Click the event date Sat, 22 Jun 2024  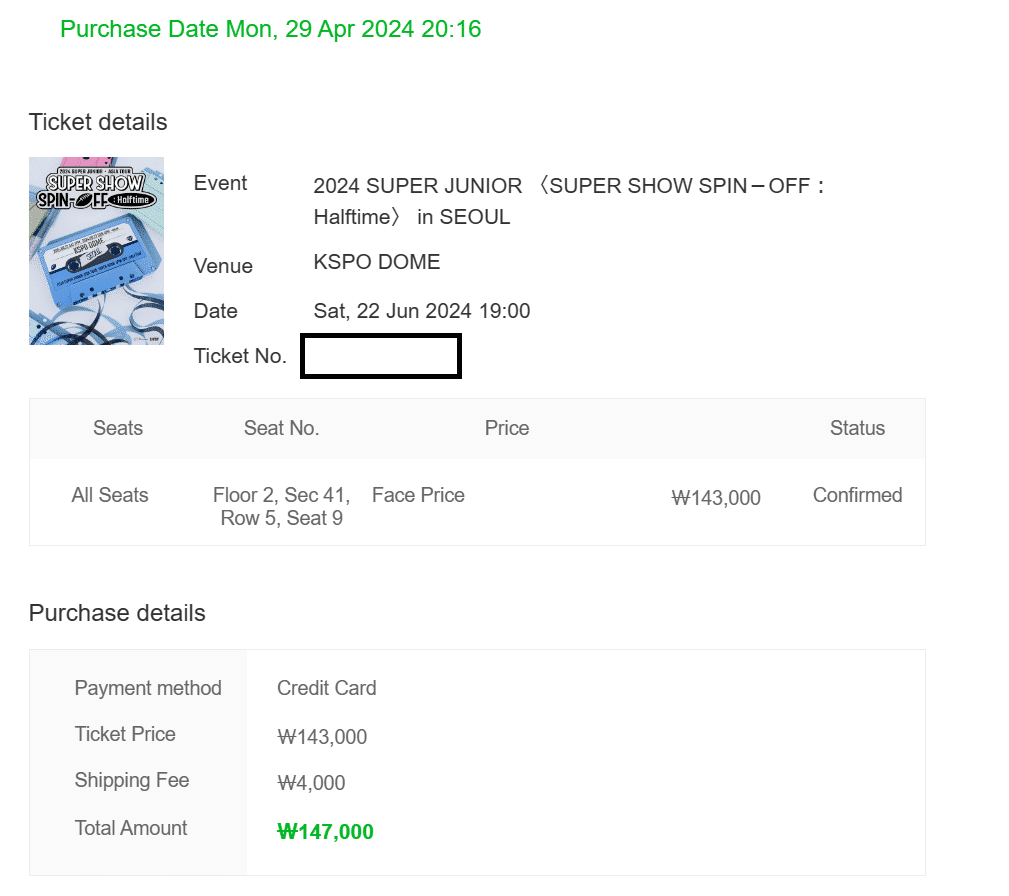coord(422,311)
